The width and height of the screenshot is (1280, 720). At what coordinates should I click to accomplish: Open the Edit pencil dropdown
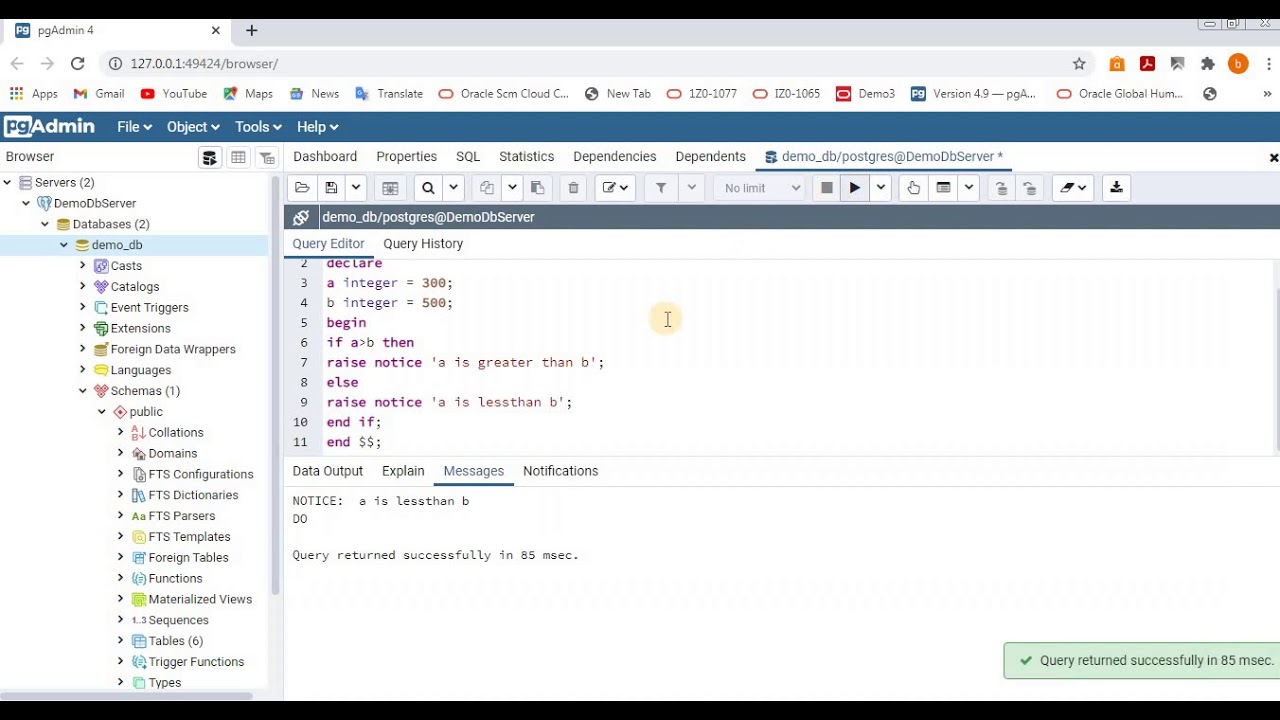pos(615,188)
